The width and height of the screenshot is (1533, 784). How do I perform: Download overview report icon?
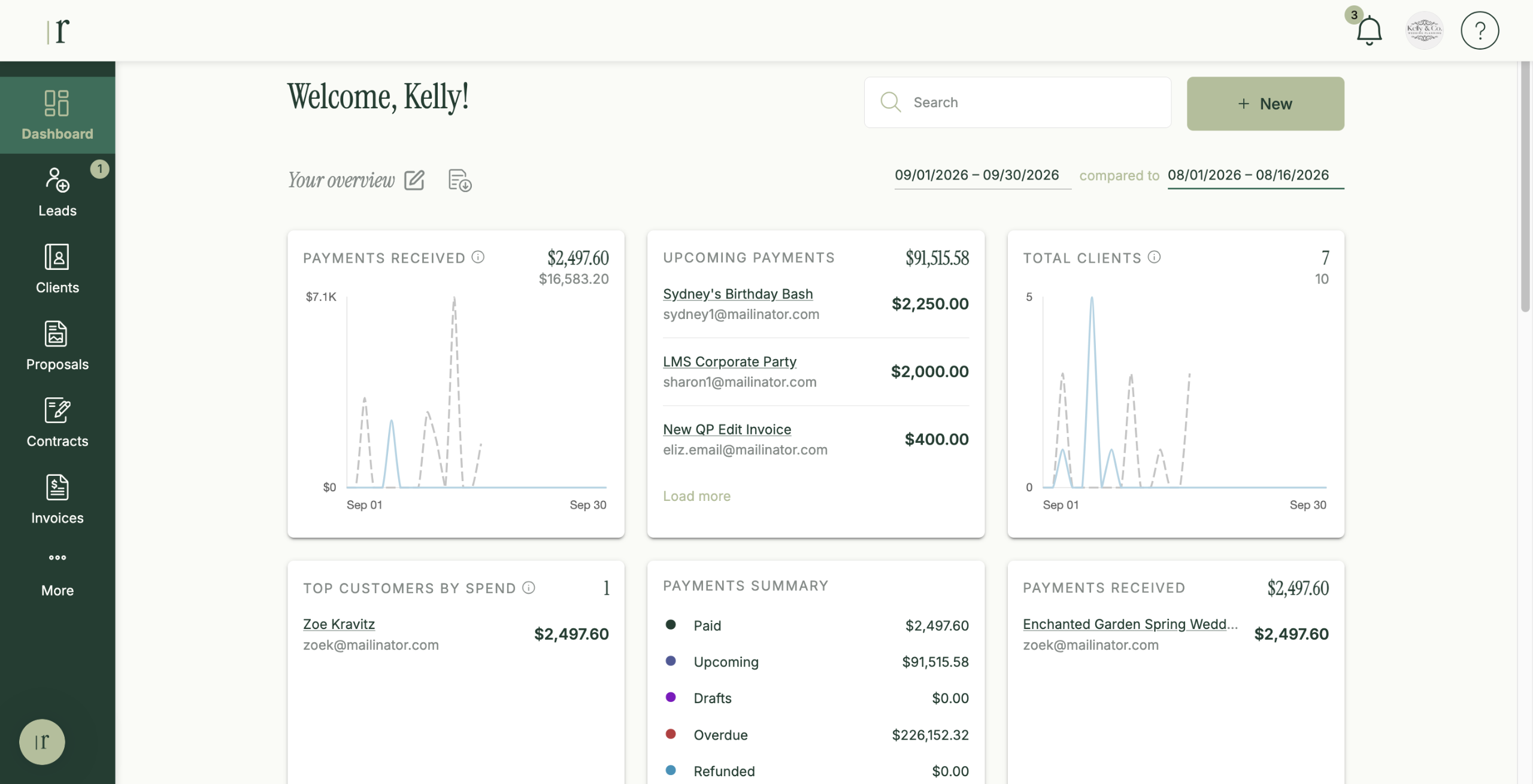[x=460, y=180]
